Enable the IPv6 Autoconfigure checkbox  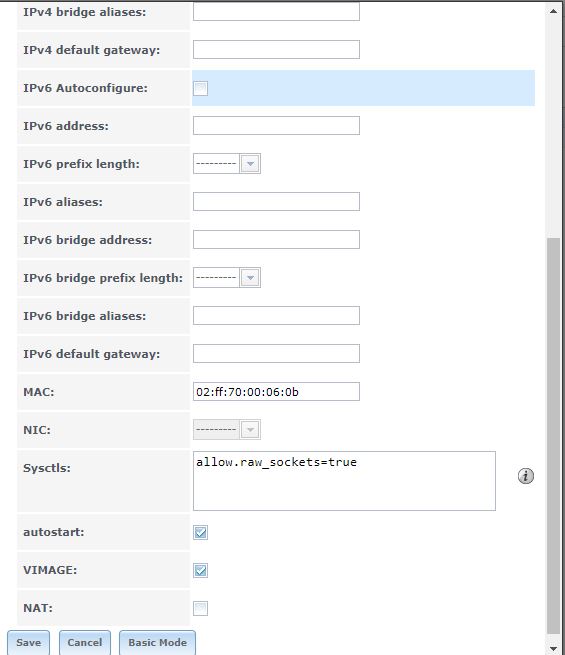200,88
